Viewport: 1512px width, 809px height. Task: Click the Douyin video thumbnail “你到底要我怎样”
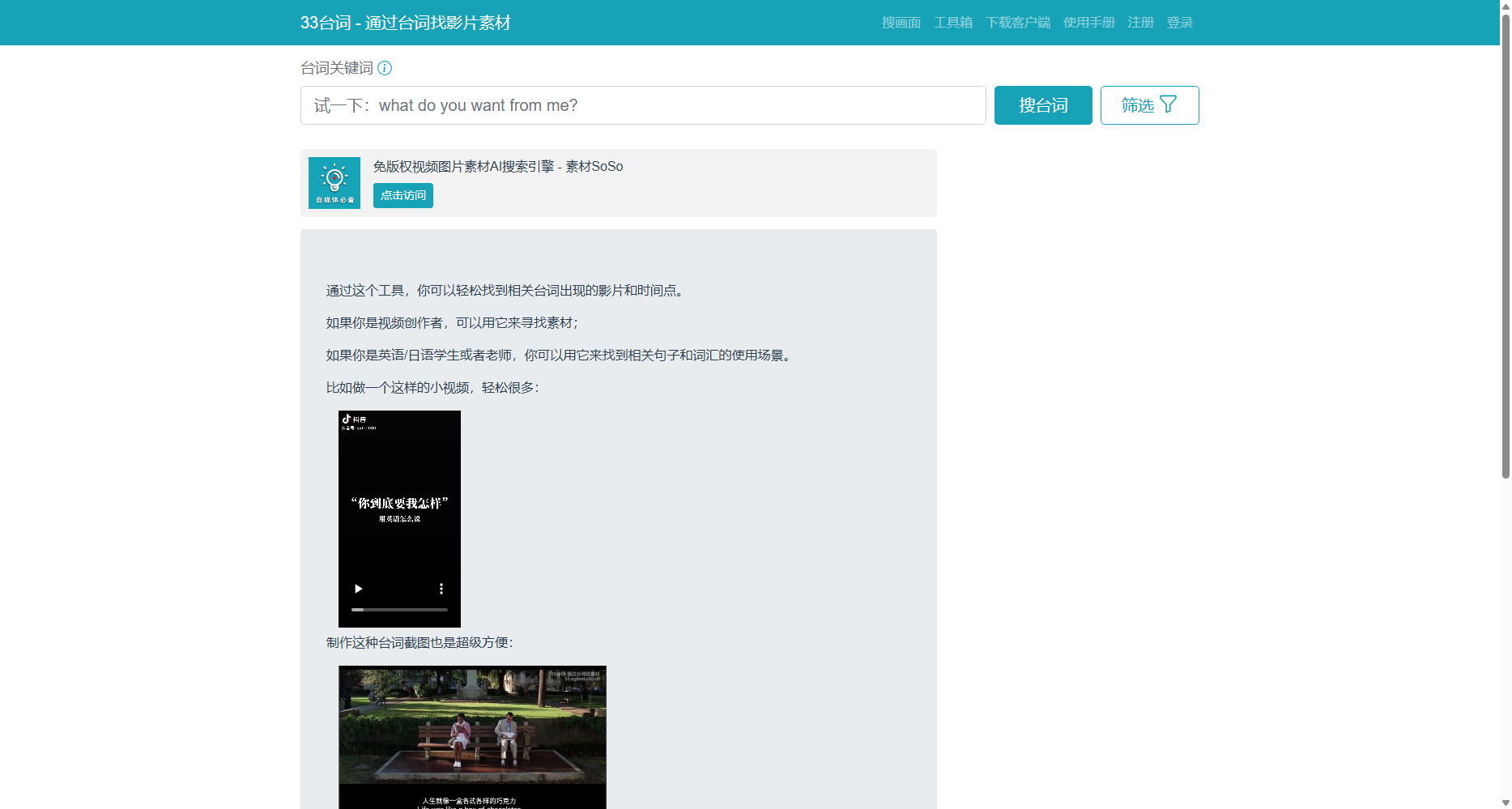[x=399, y=519]
